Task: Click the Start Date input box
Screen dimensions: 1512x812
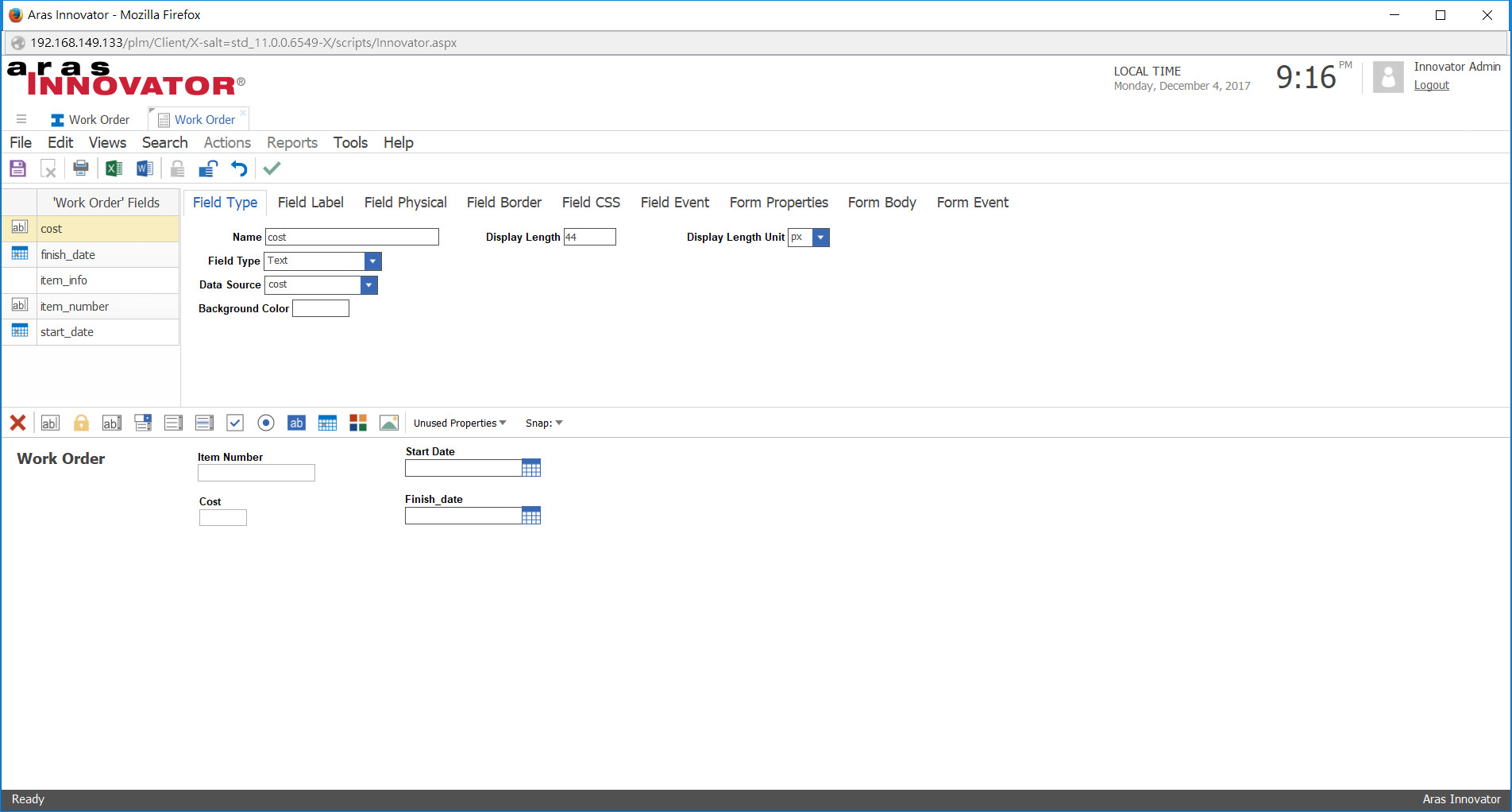Action: click(463, 468)
